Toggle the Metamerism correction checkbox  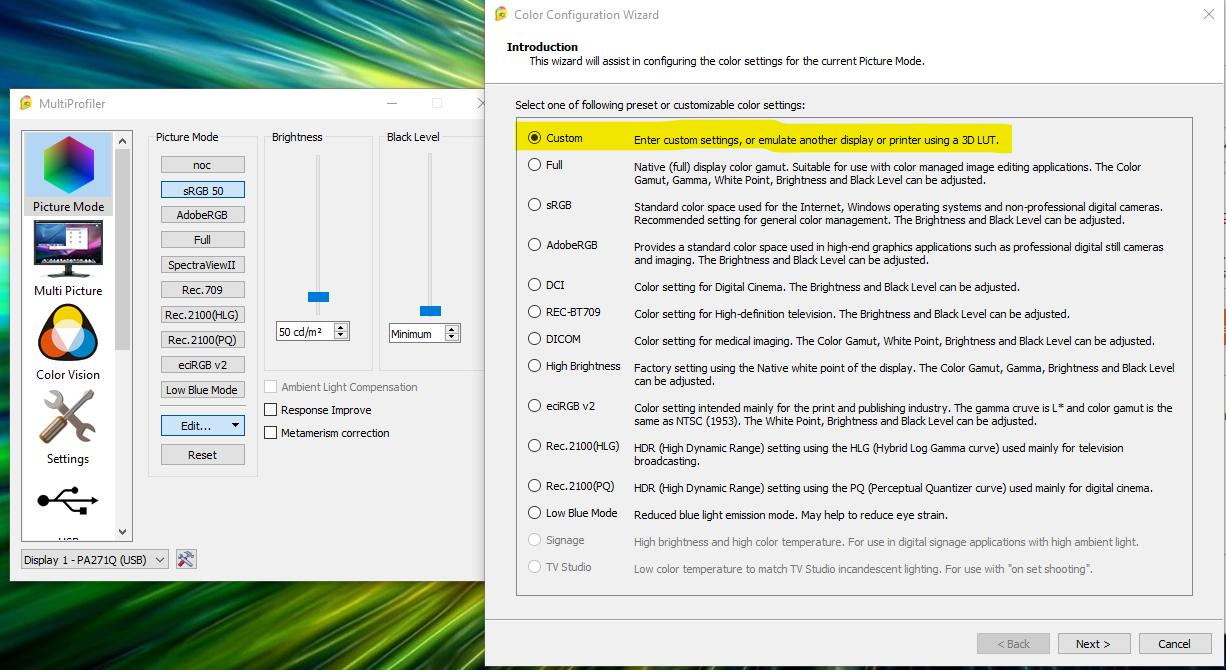tap(271, 433)
